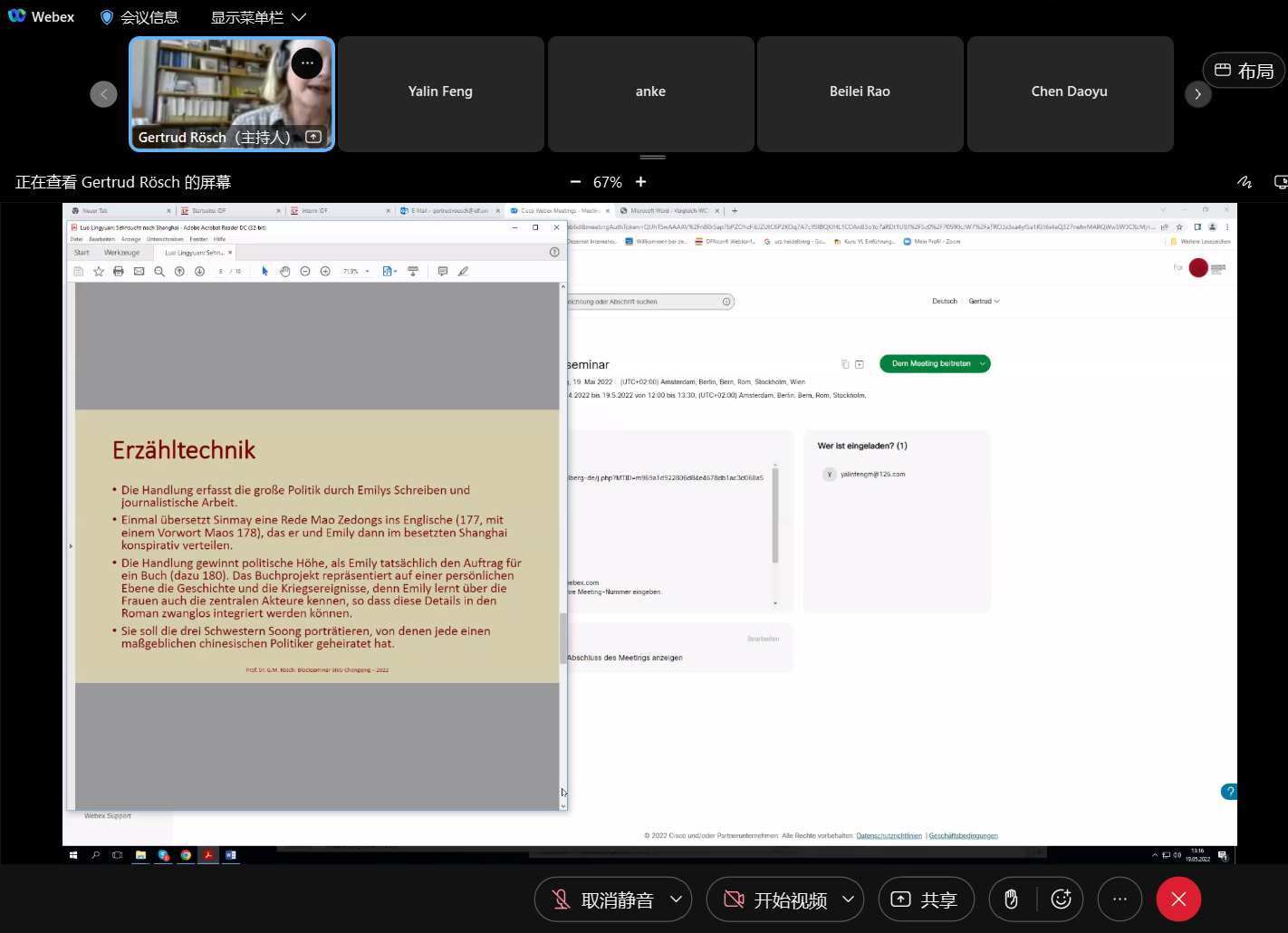Select Chen Daoyu participant tile
The width and height of the screenshot is (1288, 933).
1069,93
